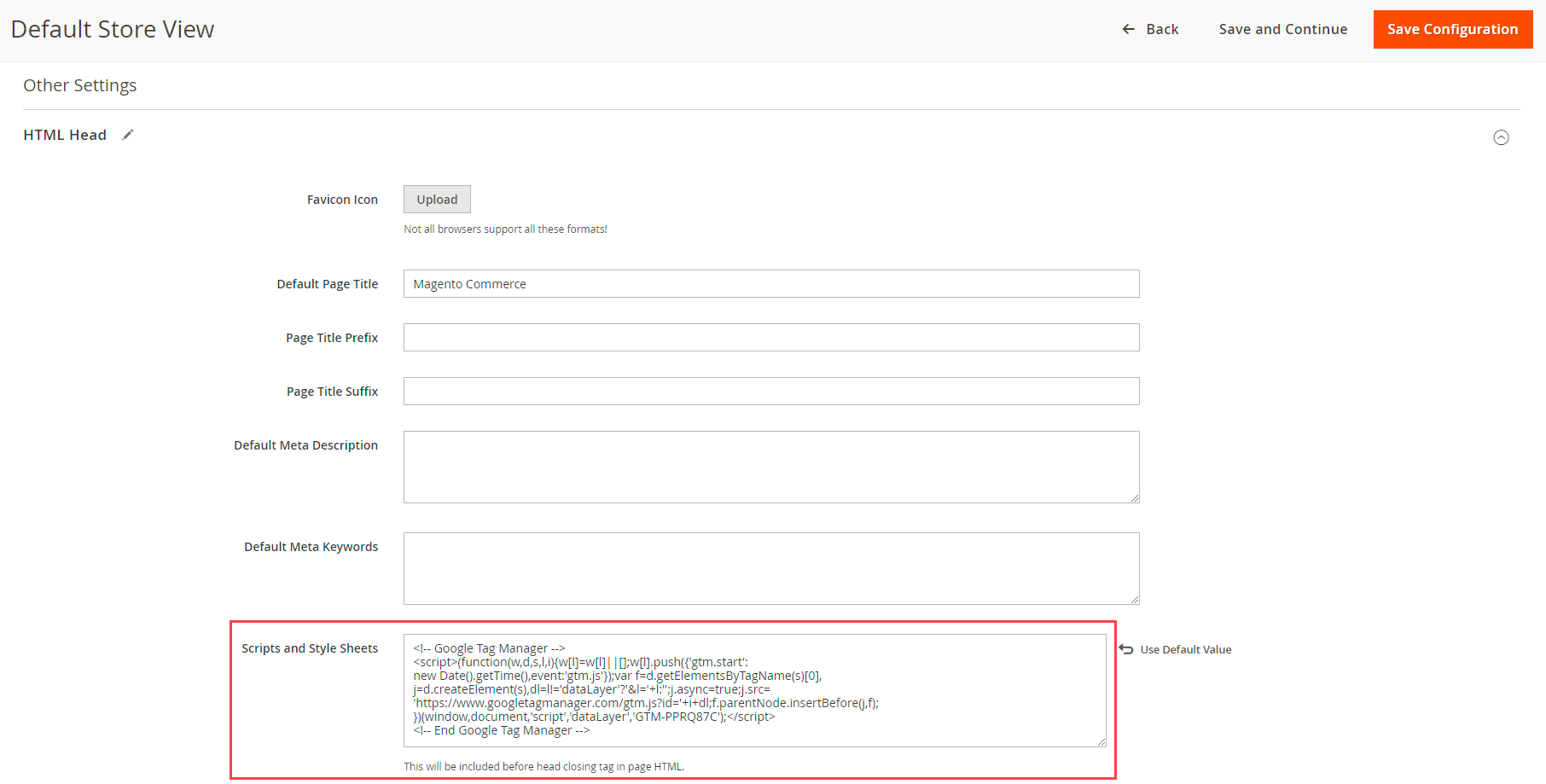Click the Use Default Value link
1546x784 pixels.
1186,649
